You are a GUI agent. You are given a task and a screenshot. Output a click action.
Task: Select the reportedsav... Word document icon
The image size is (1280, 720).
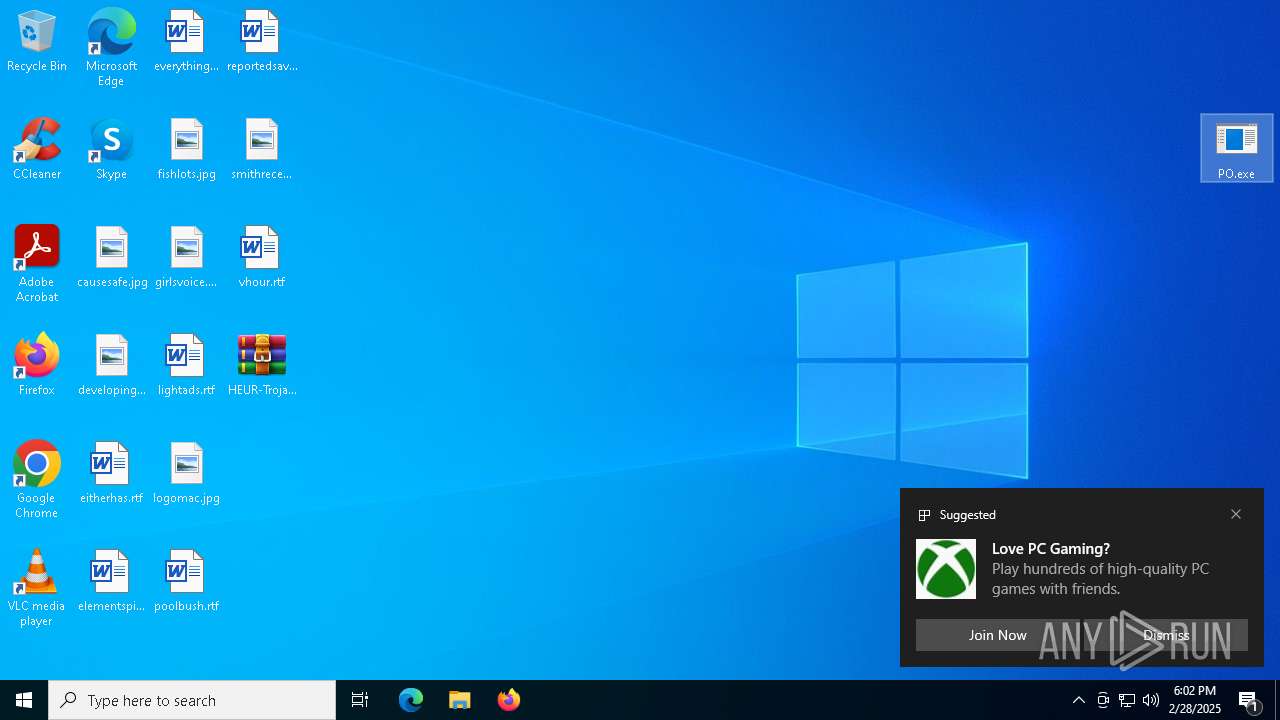pyautogui.click(x=262, y=42)
